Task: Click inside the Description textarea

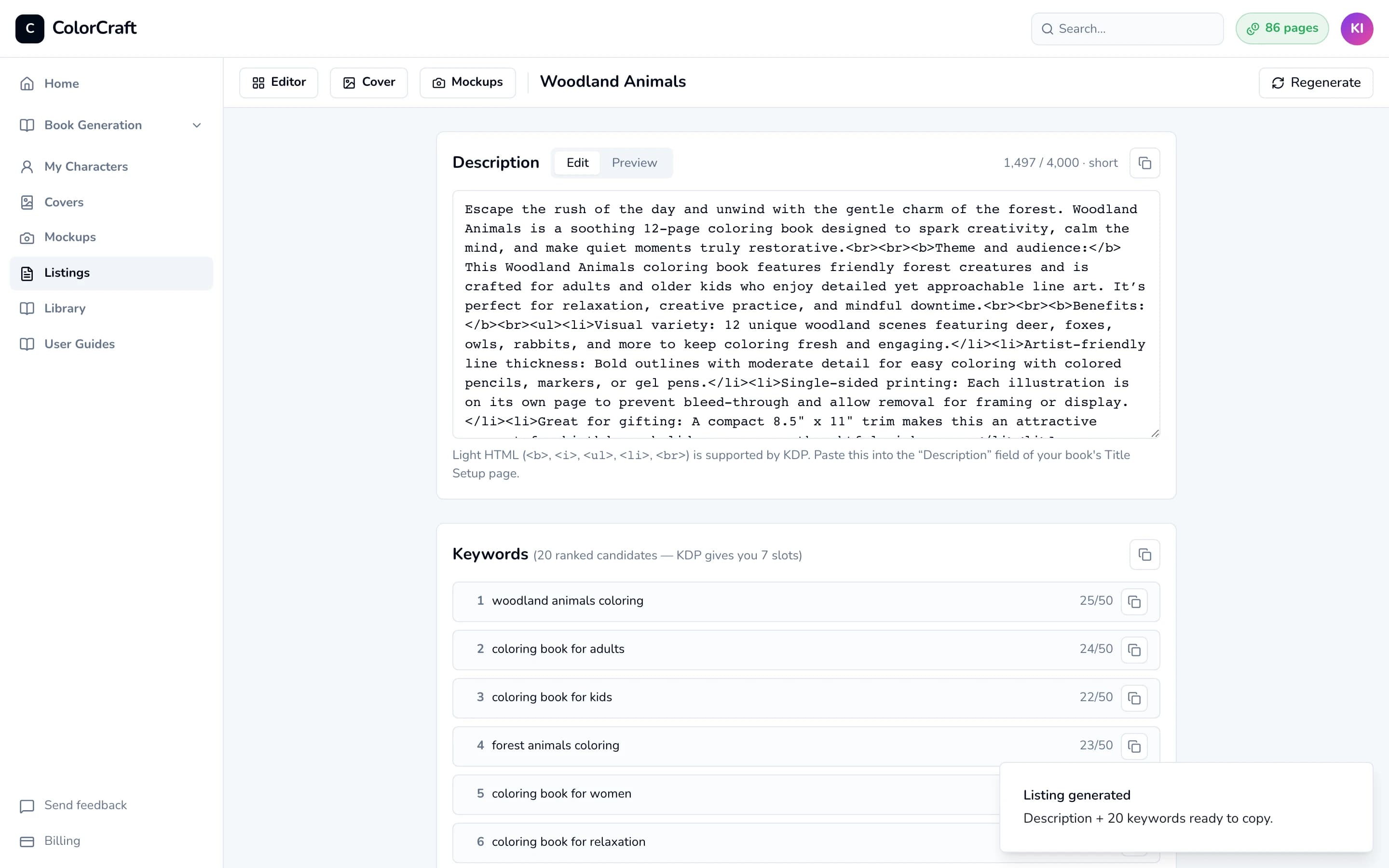Action: point(806,314)
